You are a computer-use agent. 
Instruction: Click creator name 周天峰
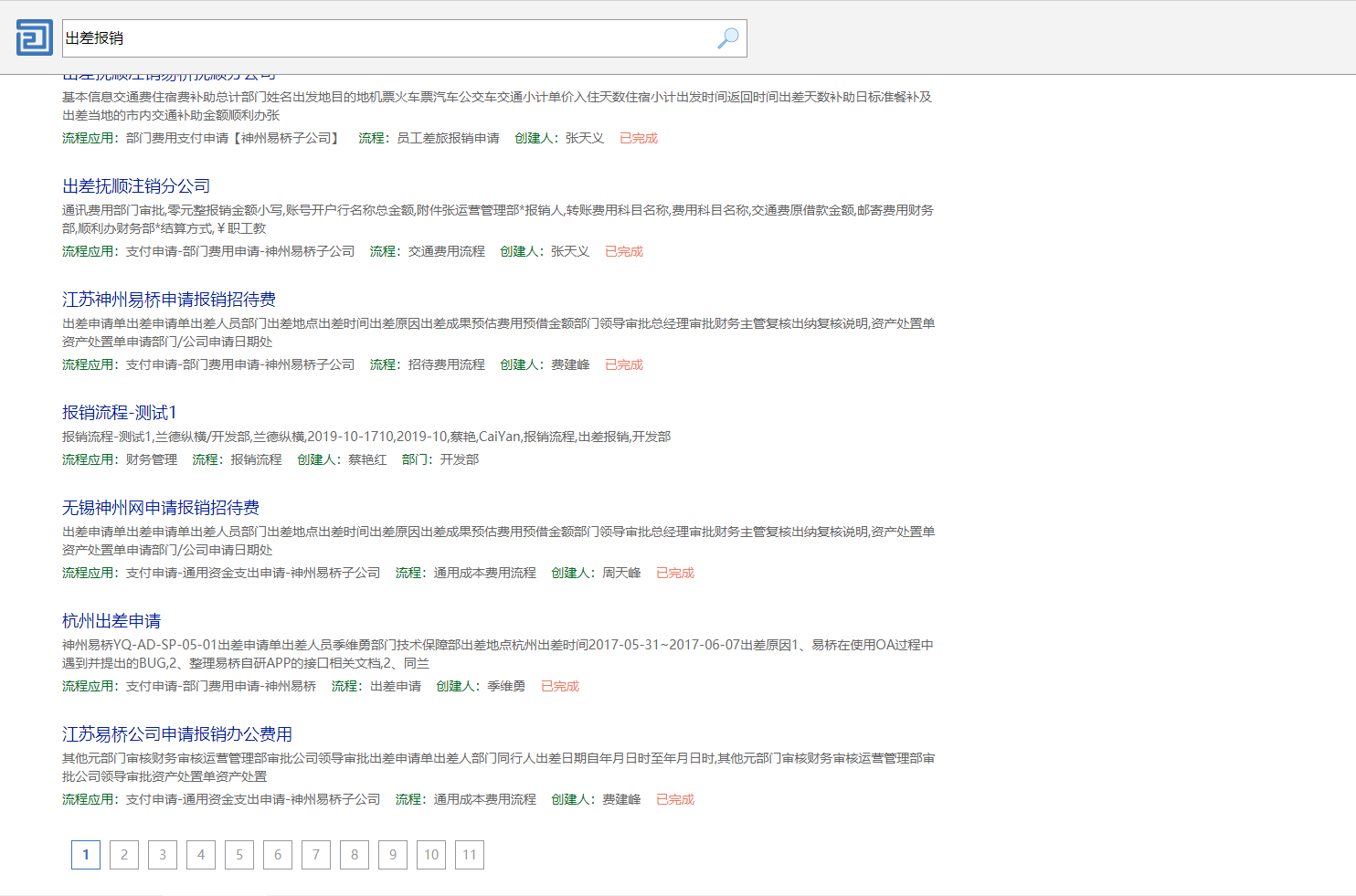click(x=621, y=573)
